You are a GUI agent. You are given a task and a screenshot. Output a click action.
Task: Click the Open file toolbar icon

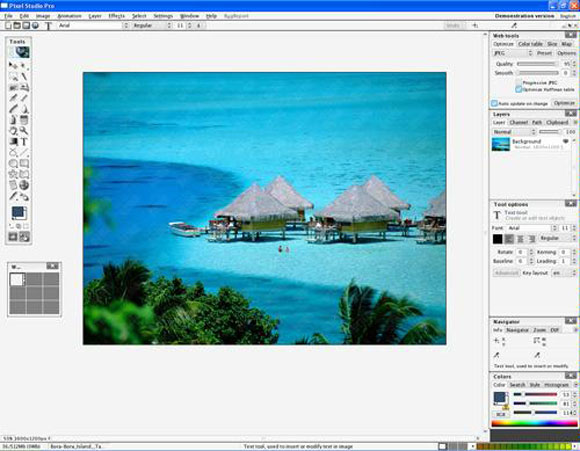(x=17, y=26)
